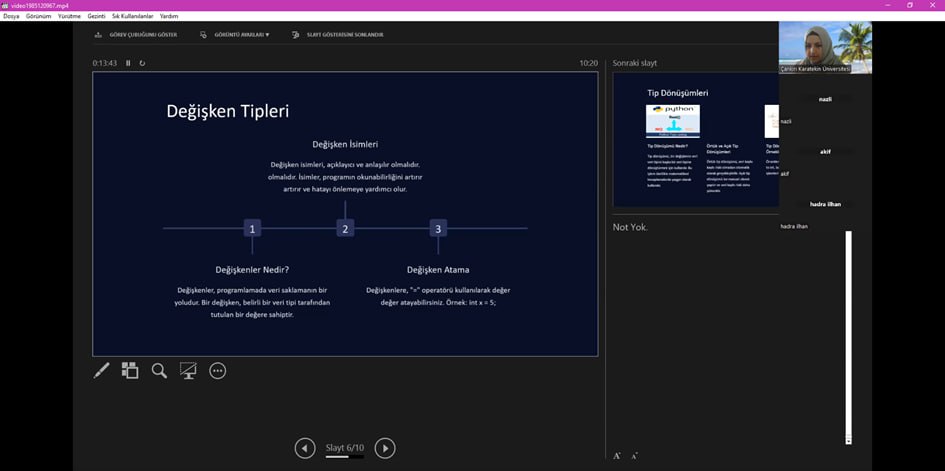Go to the previous slide arrow
The image size is (945, 471).
(305, 449)
